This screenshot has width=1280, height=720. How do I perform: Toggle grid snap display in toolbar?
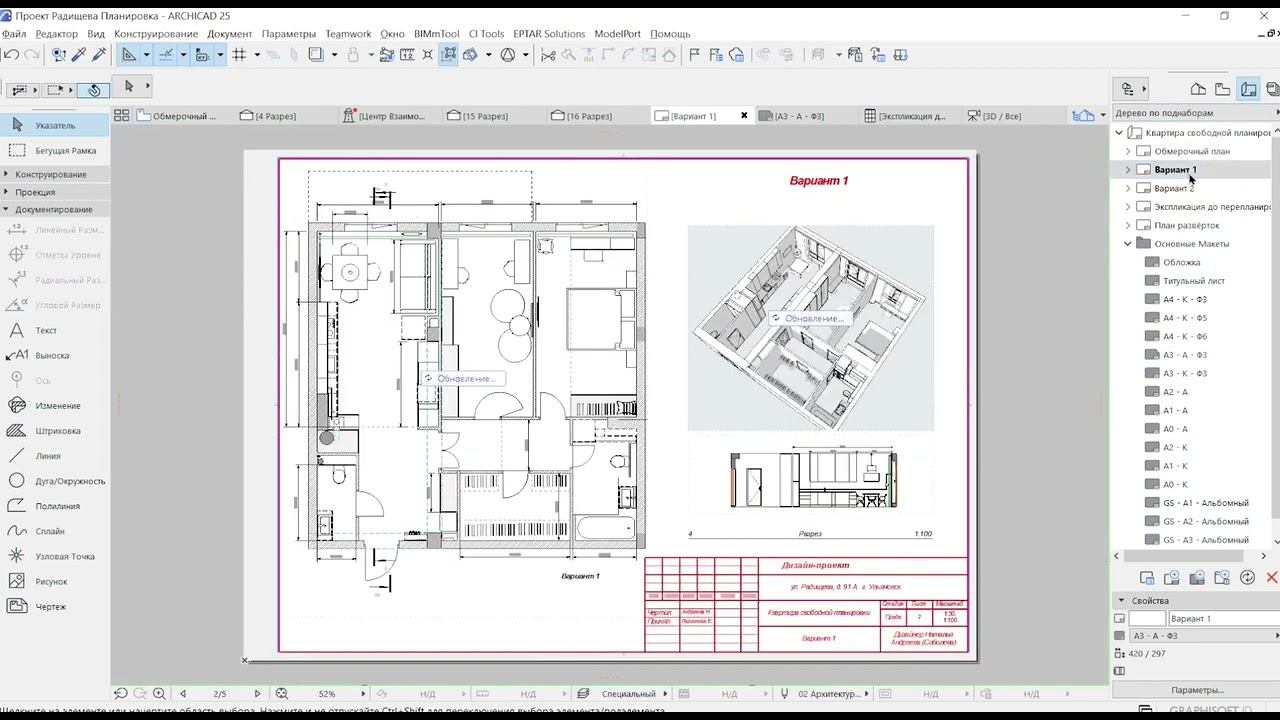click(x=239, y=55)
